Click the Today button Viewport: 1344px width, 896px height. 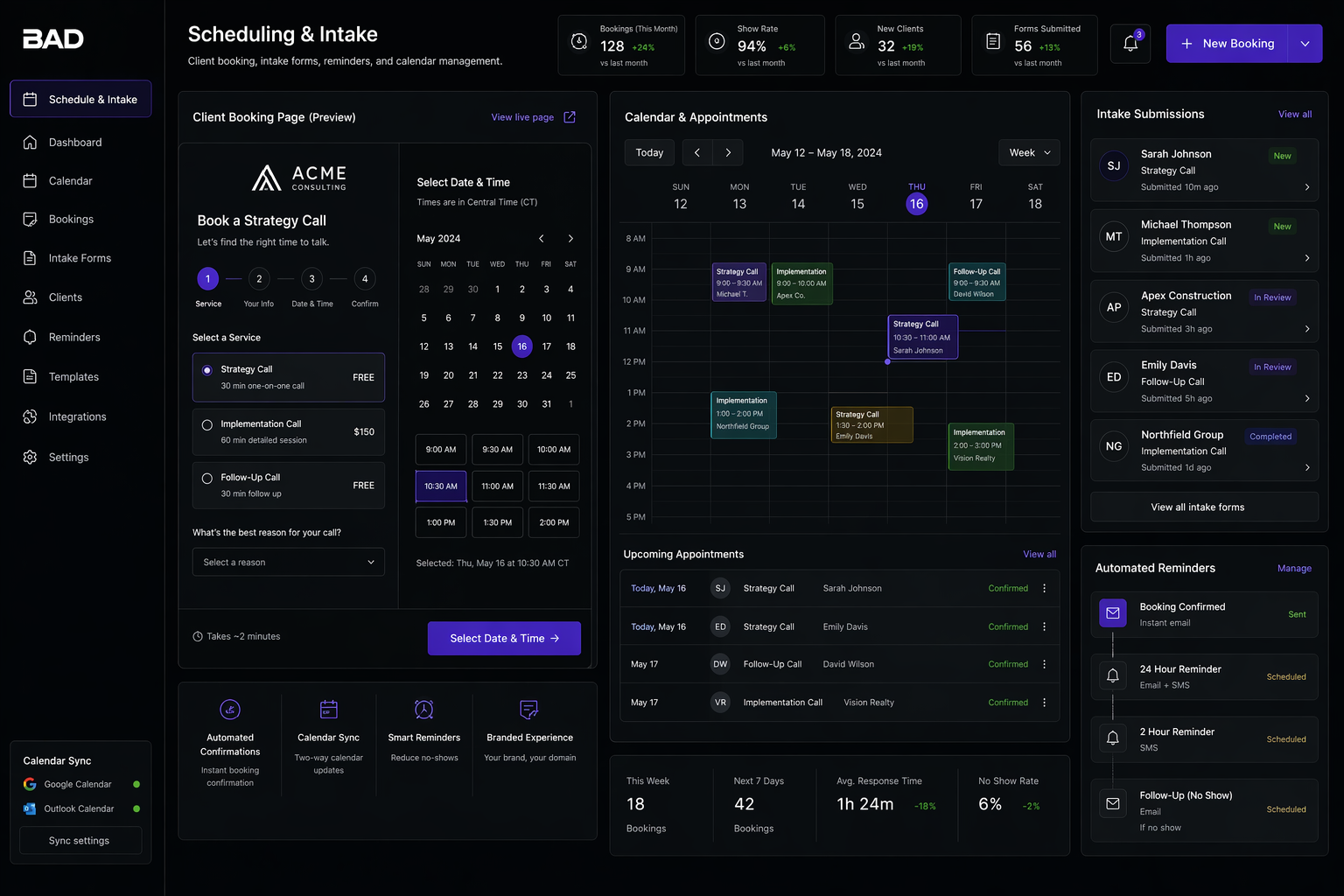(x=649, y=152)
